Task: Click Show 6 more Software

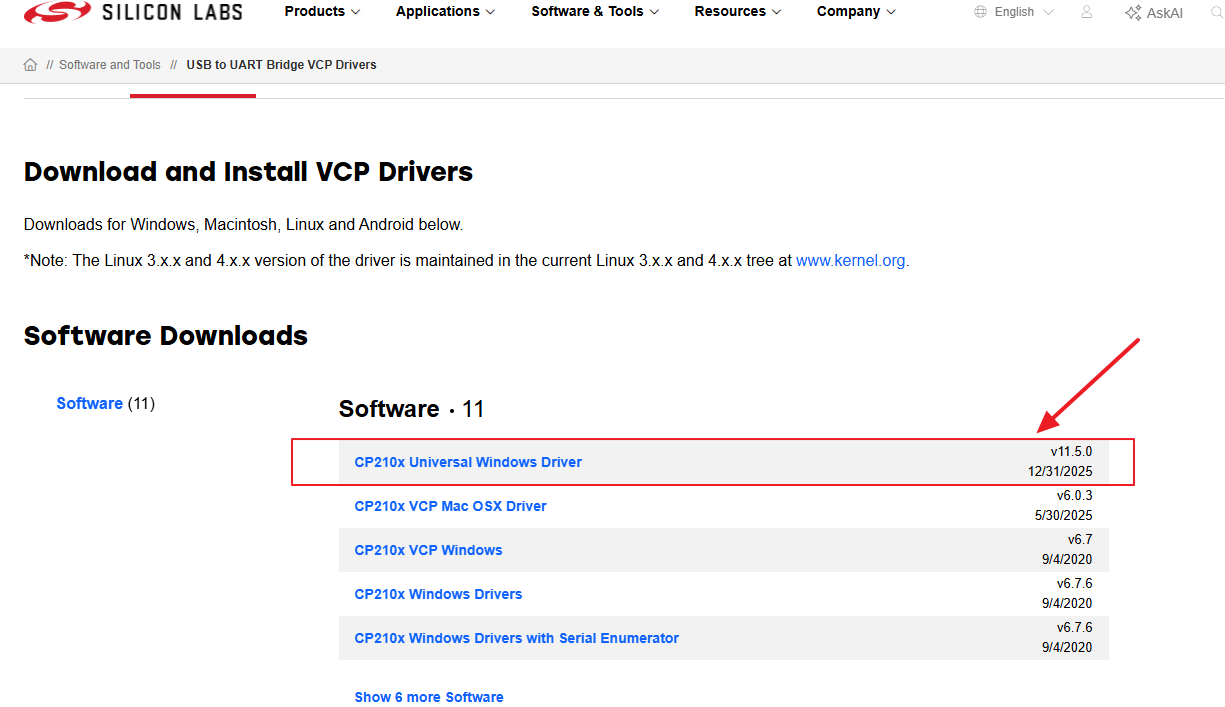Action: [x=429, y=697]
